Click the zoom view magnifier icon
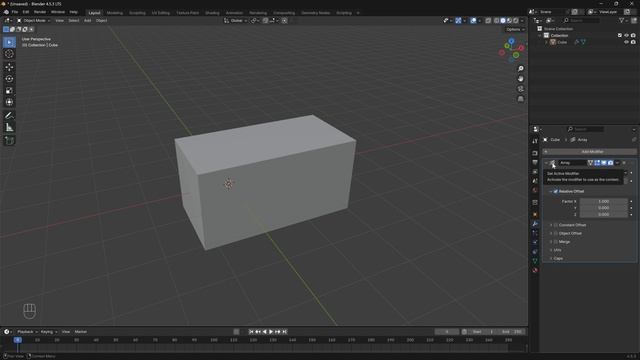Image resolution: width=640 pixels, height=360 pixels. (520, 69)
